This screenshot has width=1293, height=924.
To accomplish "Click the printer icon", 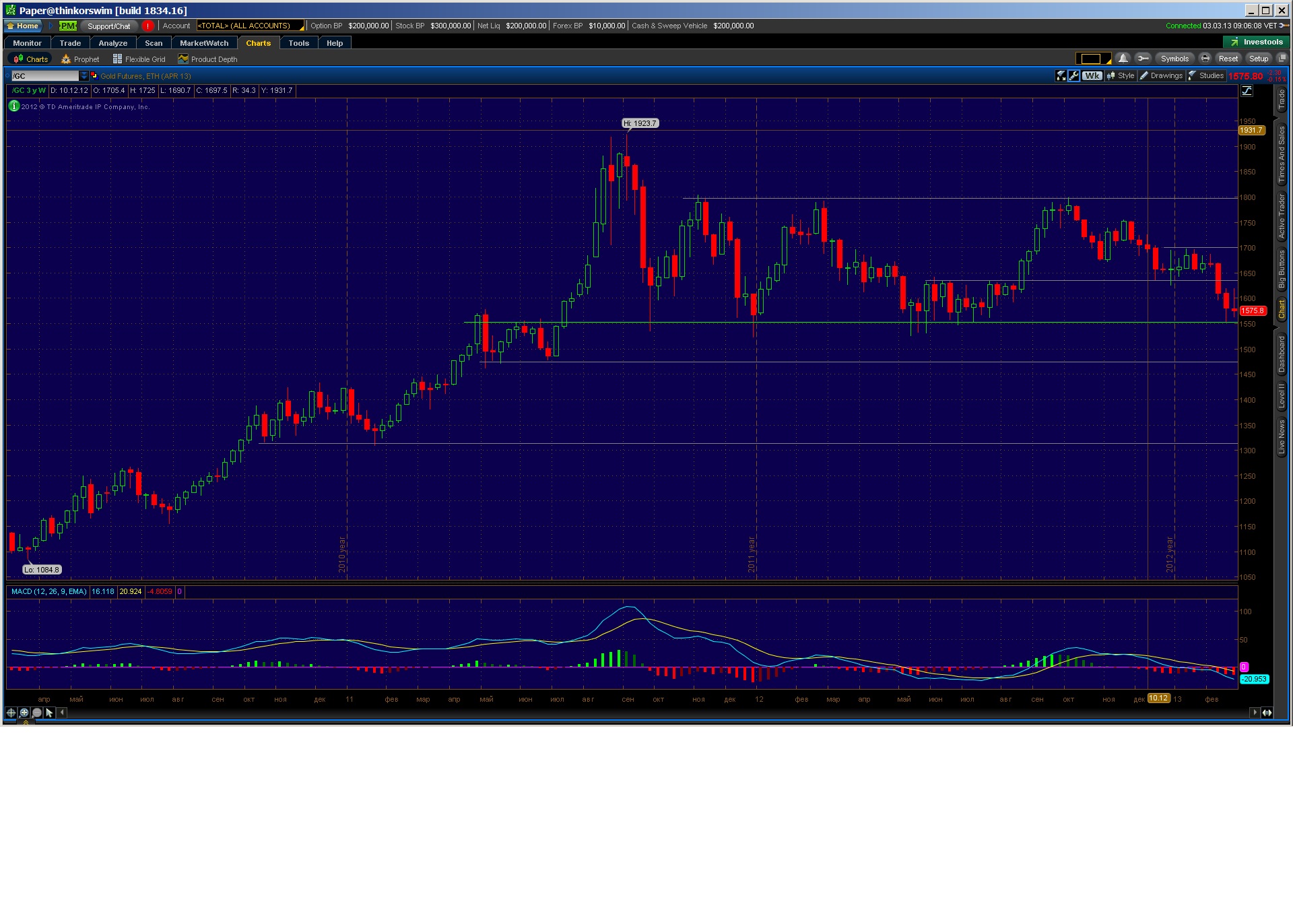I will pyautogui.click(x=1205, y=59).
